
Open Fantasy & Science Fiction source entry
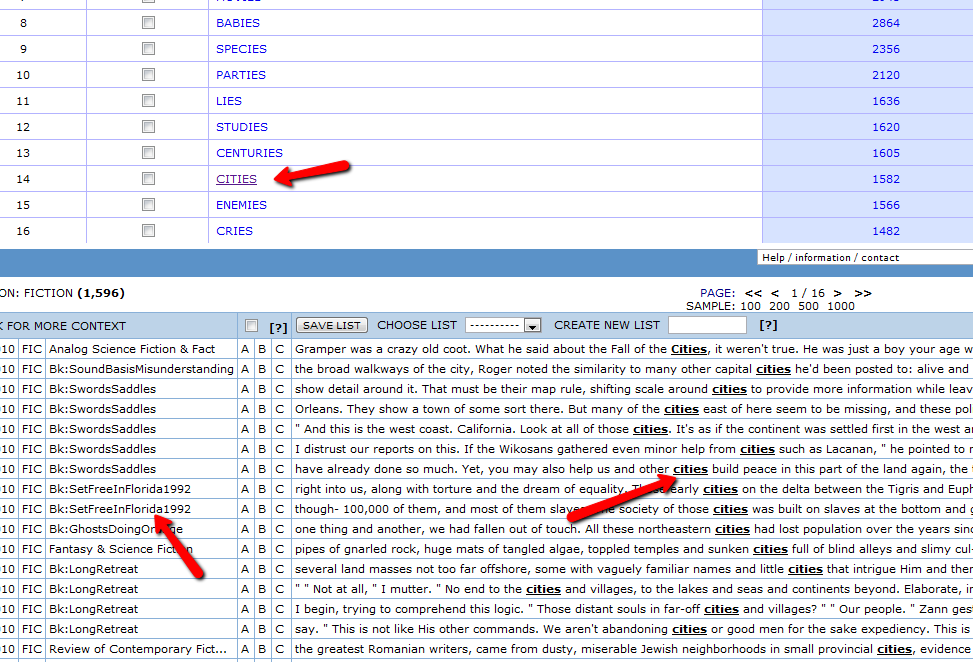point(121,549)
